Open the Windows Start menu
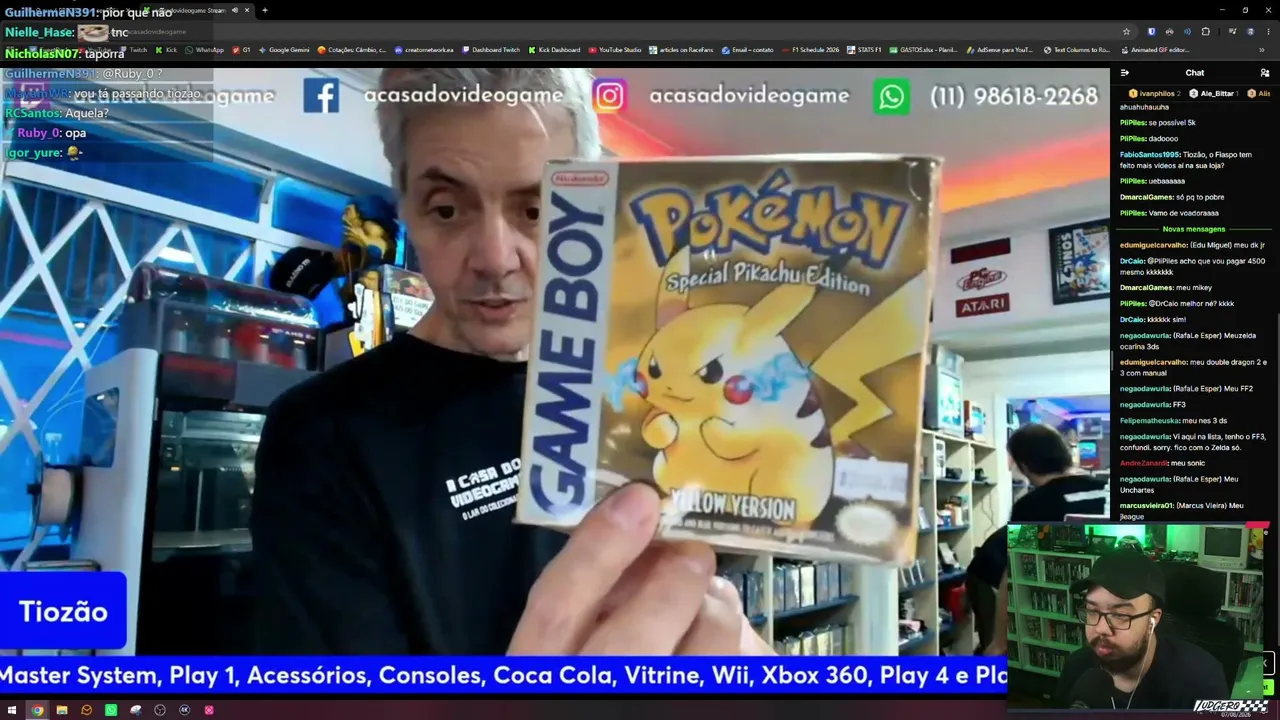The image size is (1280, 720). click(x=12, y=710)
